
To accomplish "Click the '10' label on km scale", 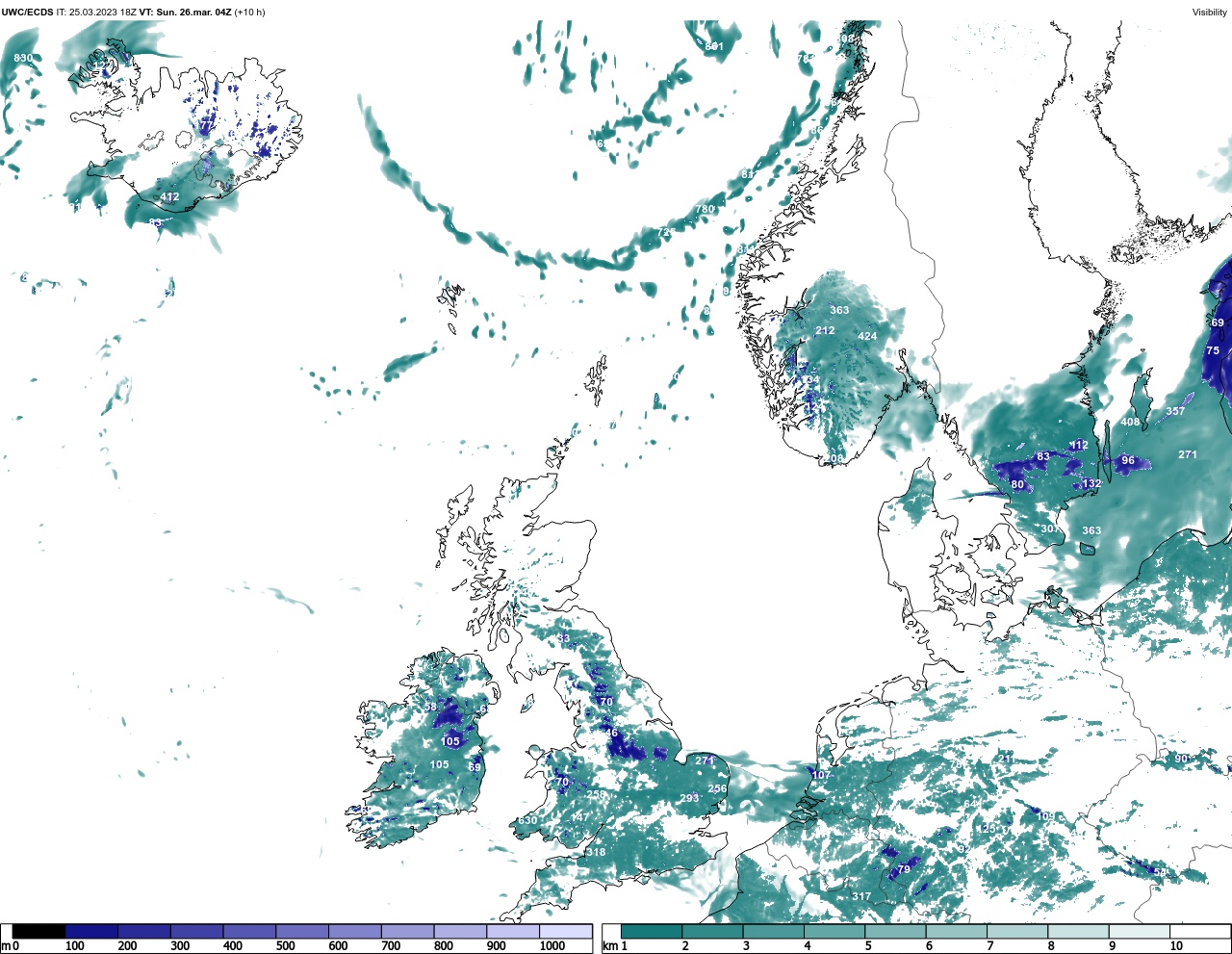I will tap(1176, 946).
